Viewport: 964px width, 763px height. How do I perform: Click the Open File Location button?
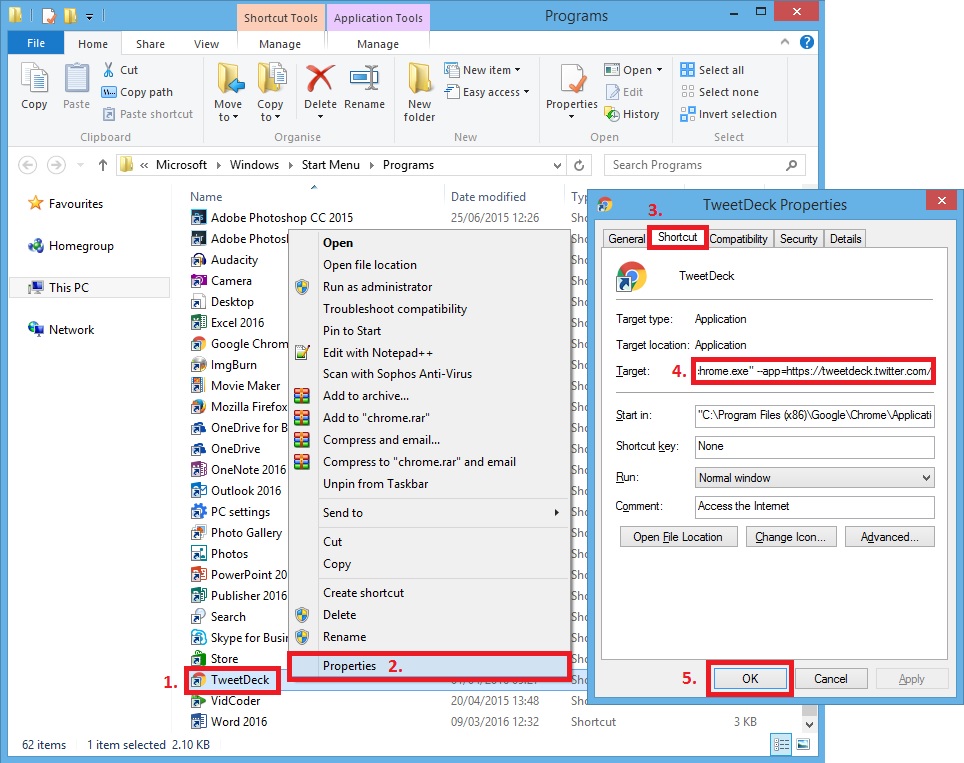coord(678,537)
